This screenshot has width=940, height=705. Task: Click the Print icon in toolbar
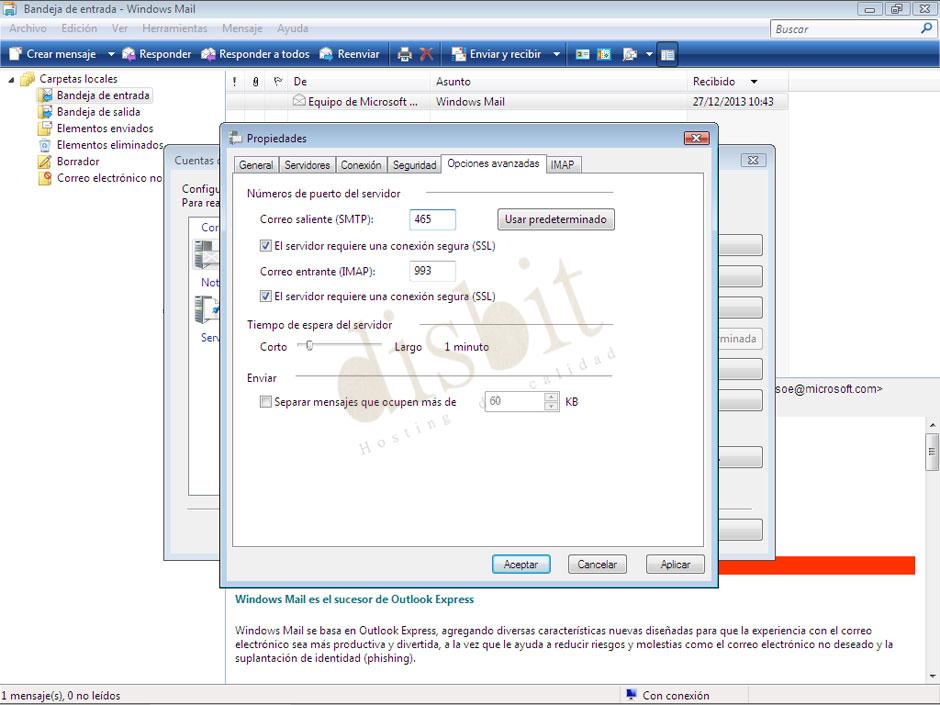coord(404,54)
